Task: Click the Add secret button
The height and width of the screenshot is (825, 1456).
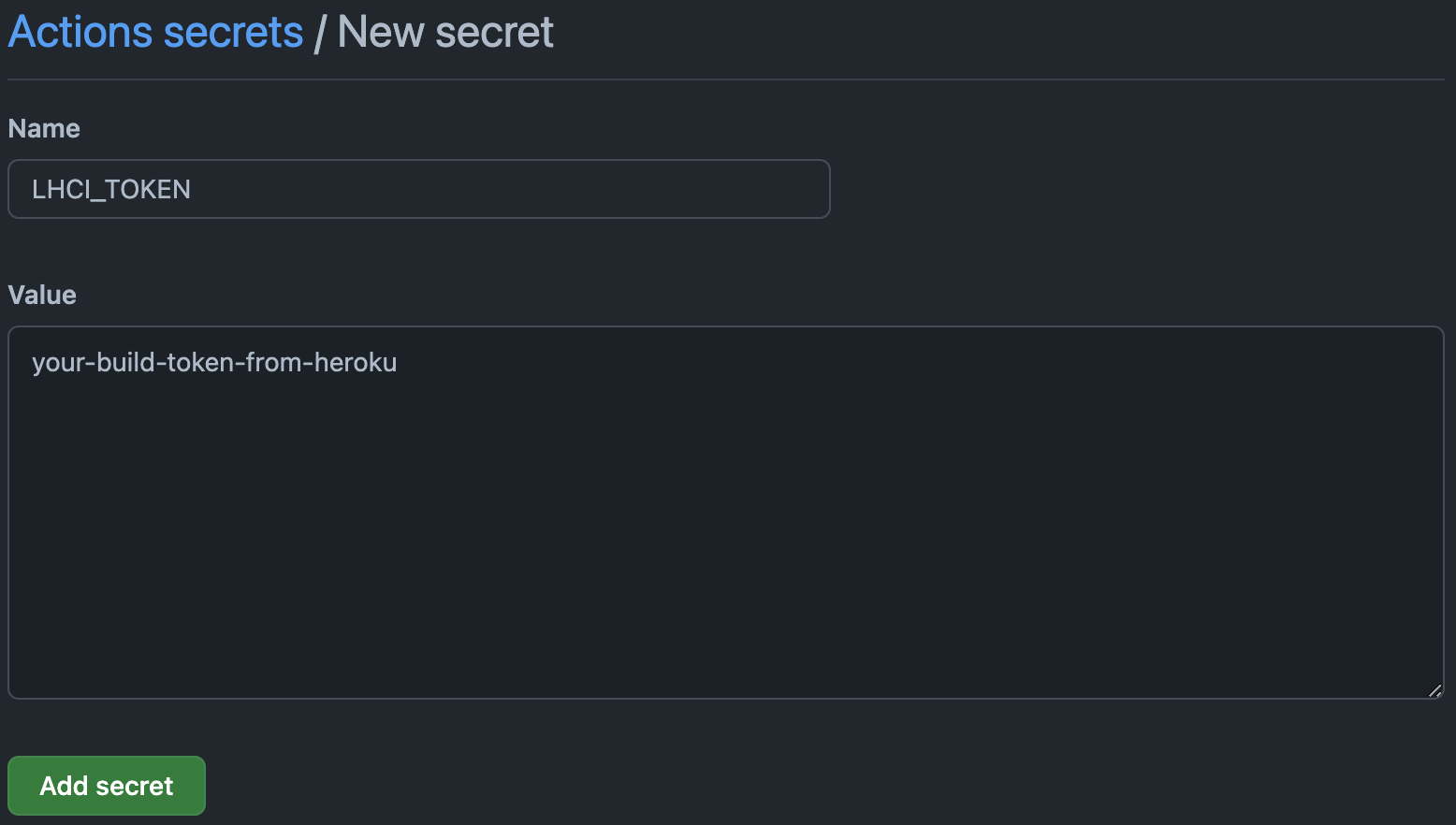Action: (107, 786)
